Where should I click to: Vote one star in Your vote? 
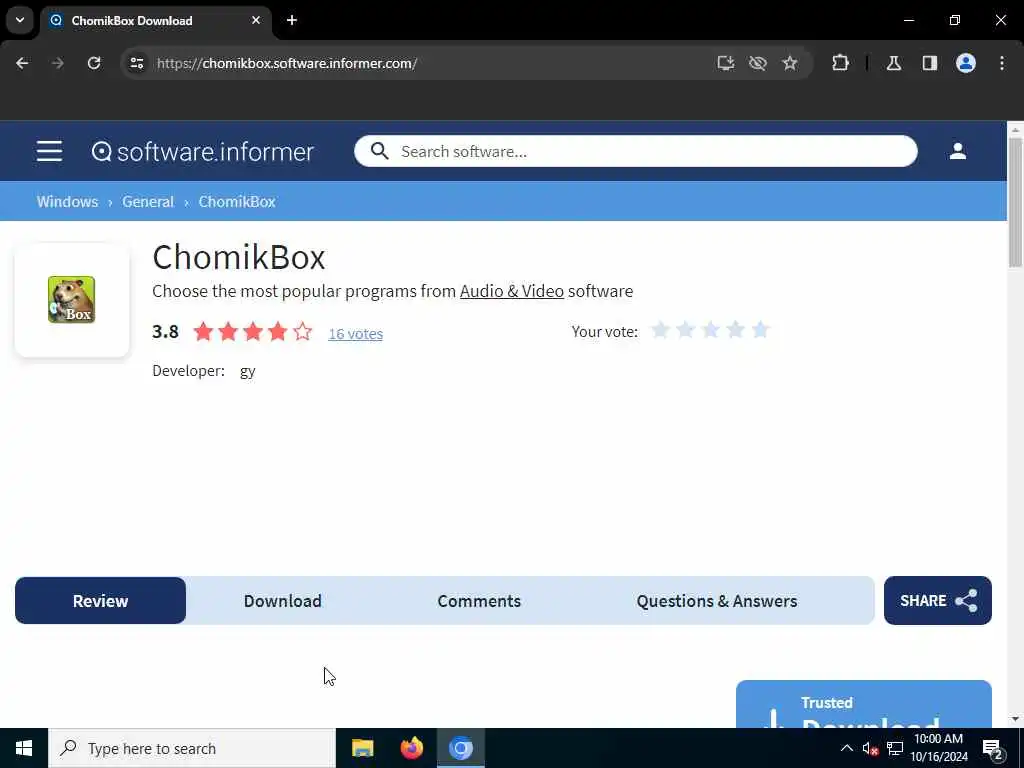point(660,330)
